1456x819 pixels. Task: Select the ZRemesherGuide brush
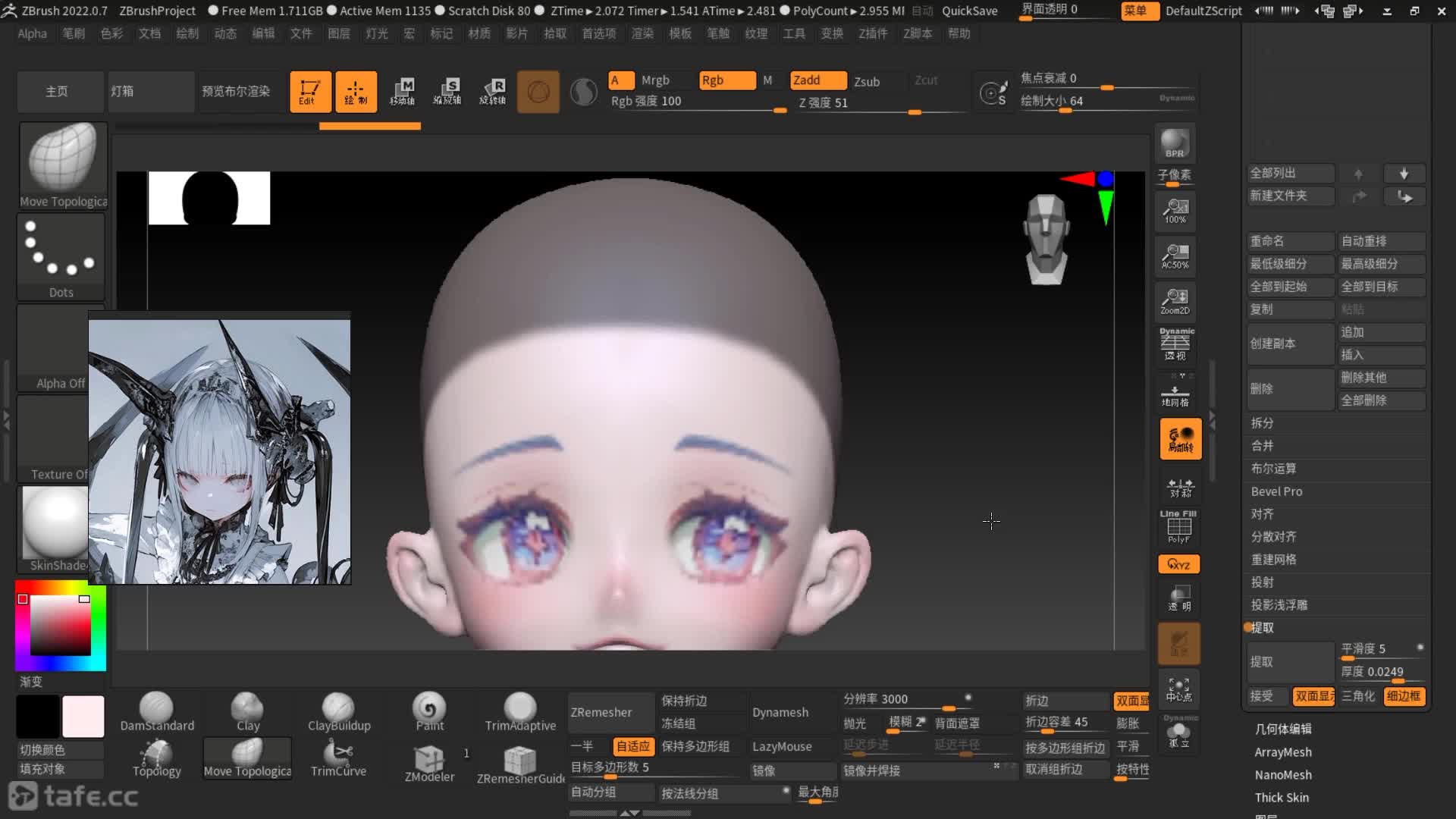click(x=521, y=763)
